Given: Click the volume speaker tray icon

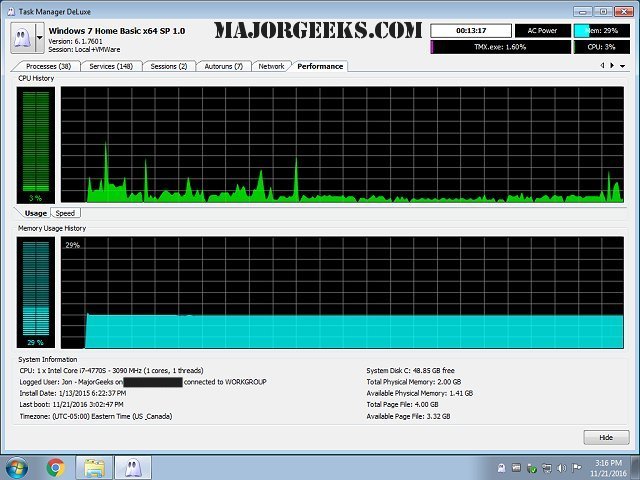Looking at the screenshot, I should click(562, 468).
